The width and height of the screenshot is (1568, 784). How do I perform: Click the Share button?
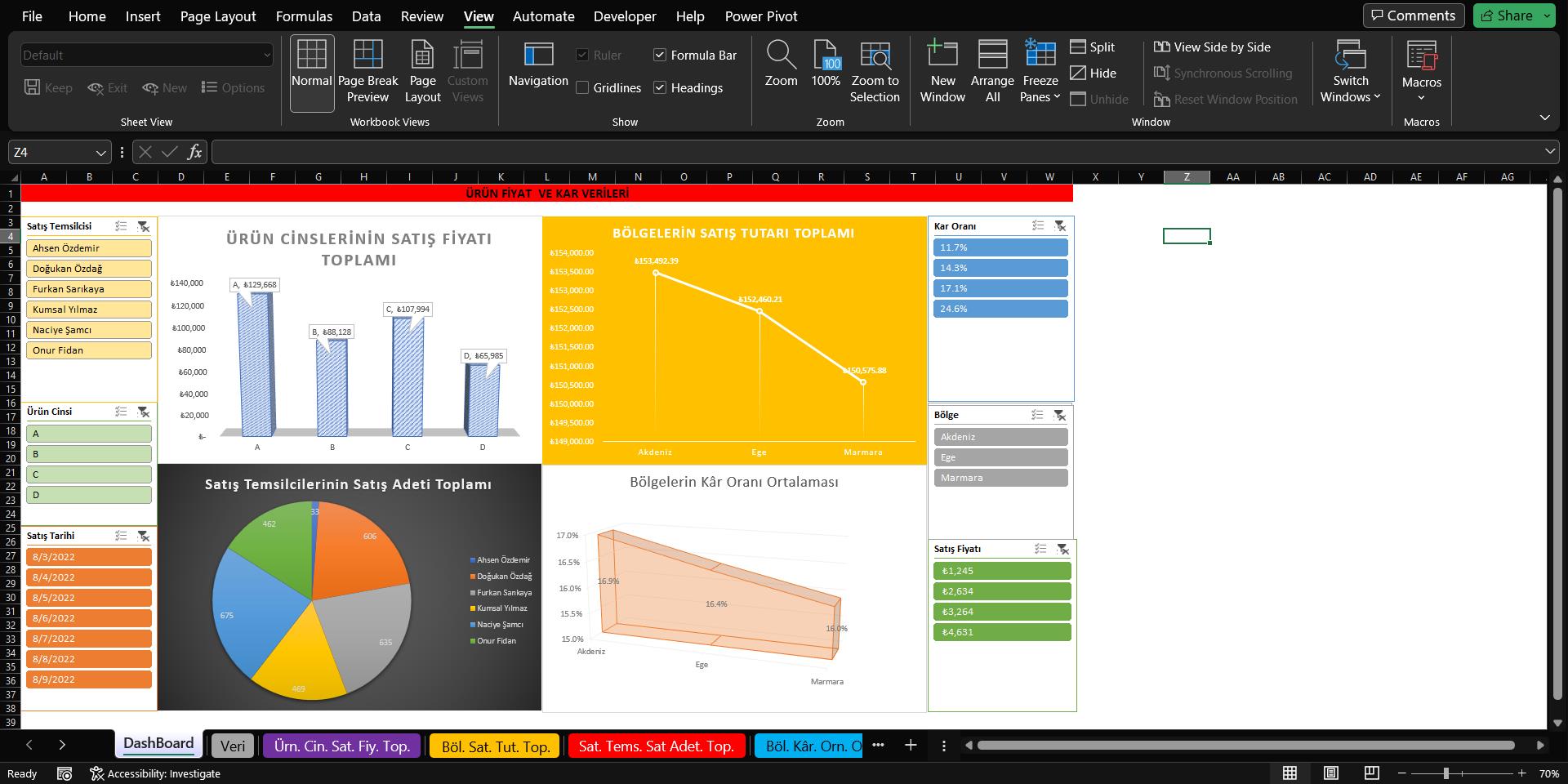1514,16
